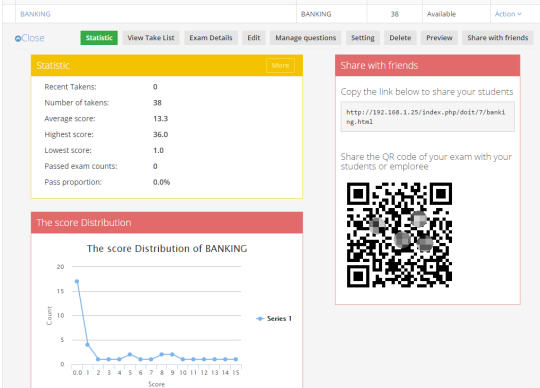
Task: Open the BANKING exam link
Action: point(35,14)
